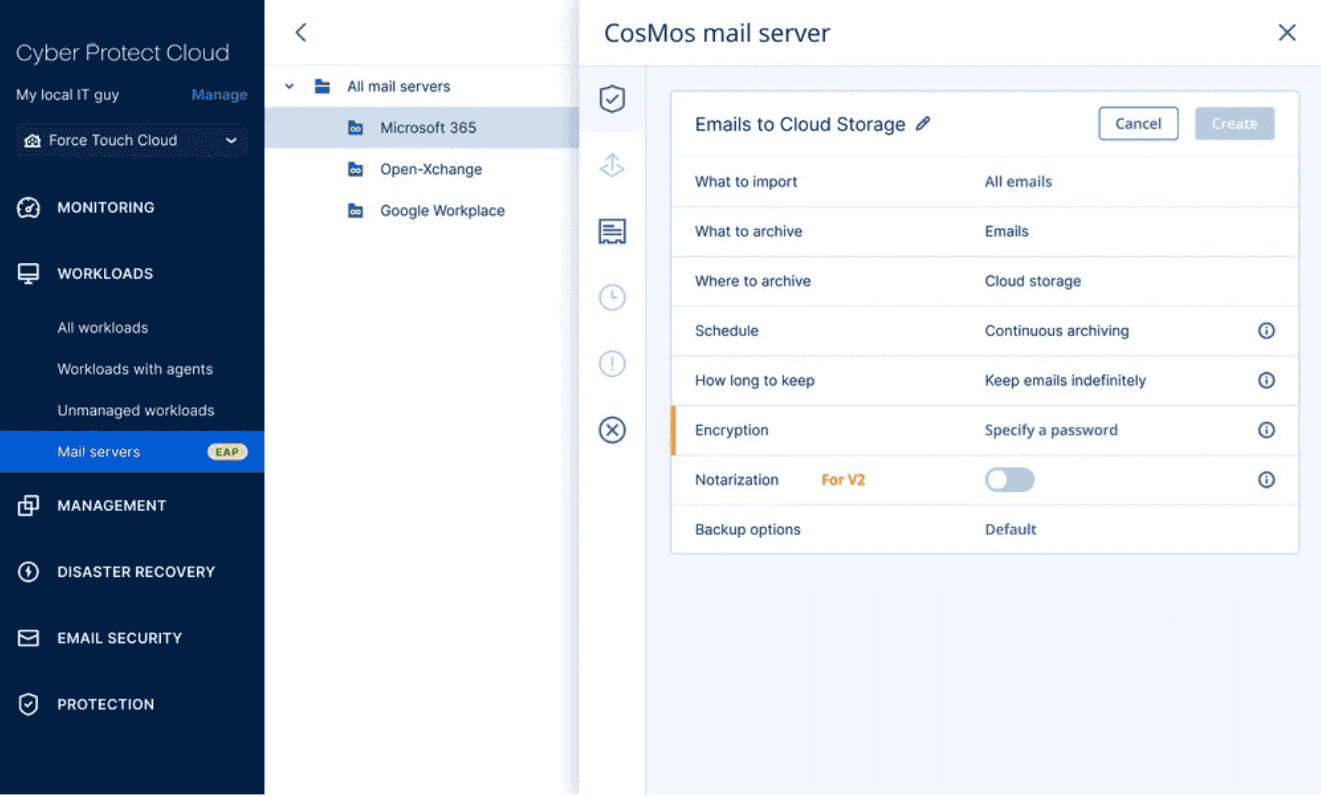Click the Protection shield icon in sidebar
The image size is (1321, 797).
(x=29, y=704)
